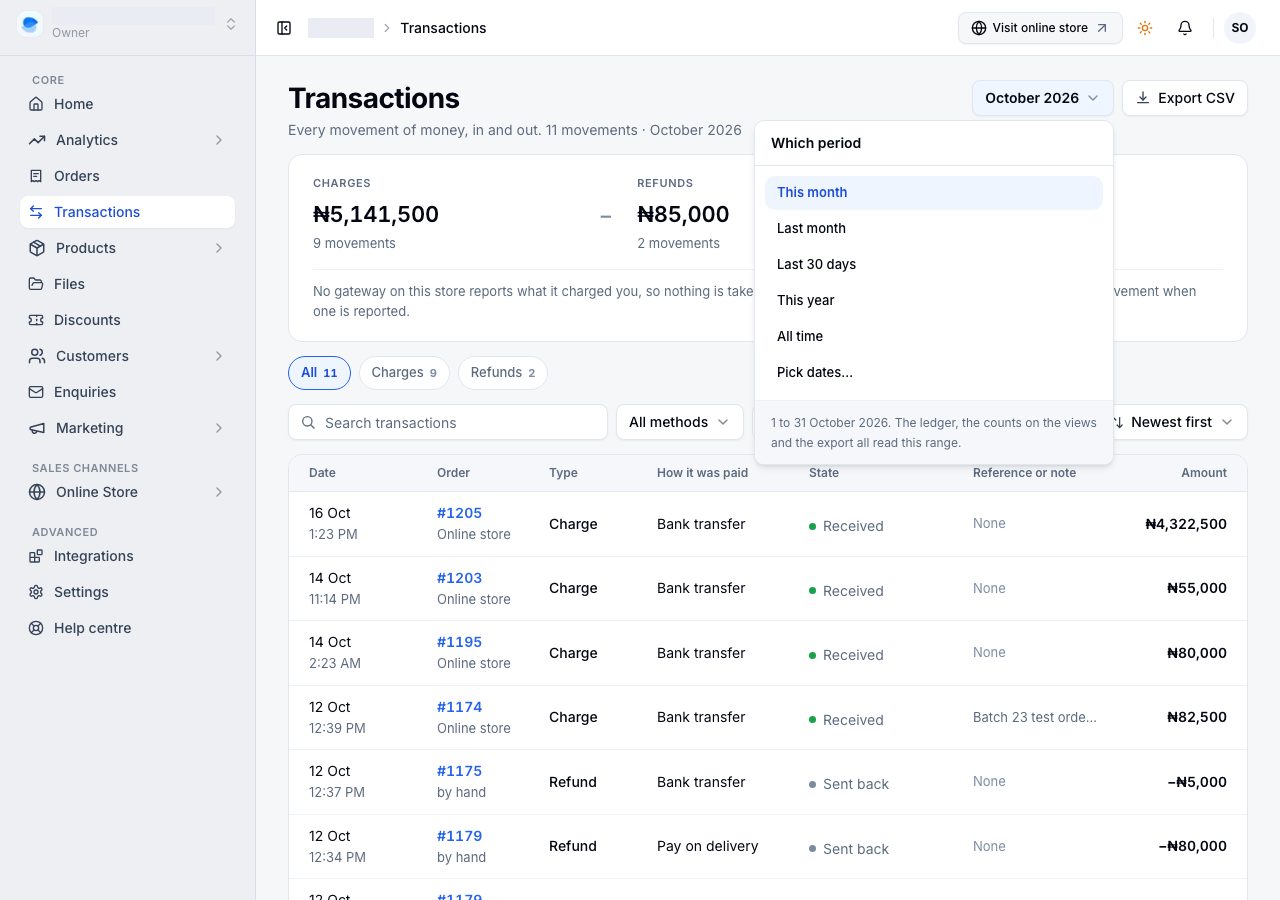
Task: Click the Files folder icon
Action: tap(36, 284)
